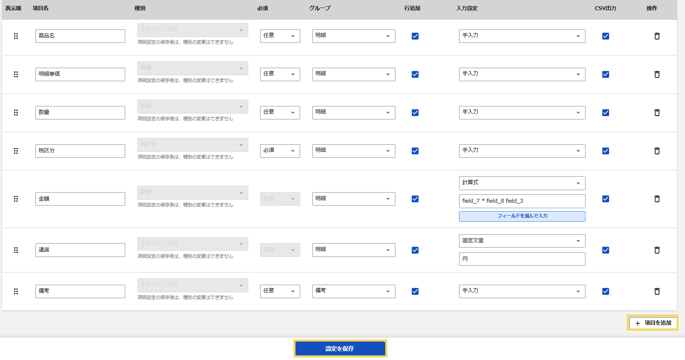Click the drag handle of 商品名 row
The image size is (685, 360).
16,36
